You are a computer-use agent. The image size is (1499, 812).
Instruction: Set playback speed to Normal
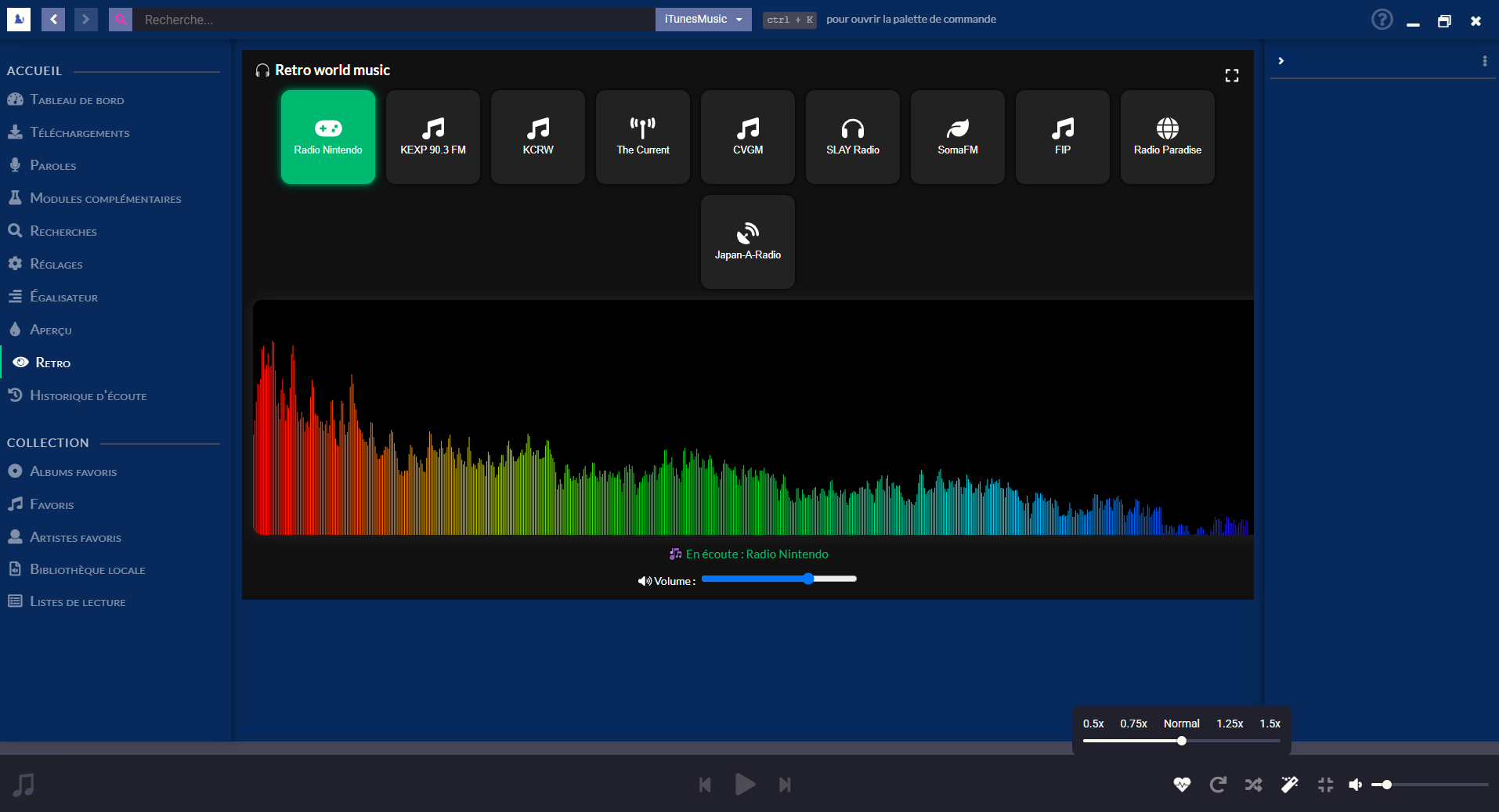click(1182, 724)
